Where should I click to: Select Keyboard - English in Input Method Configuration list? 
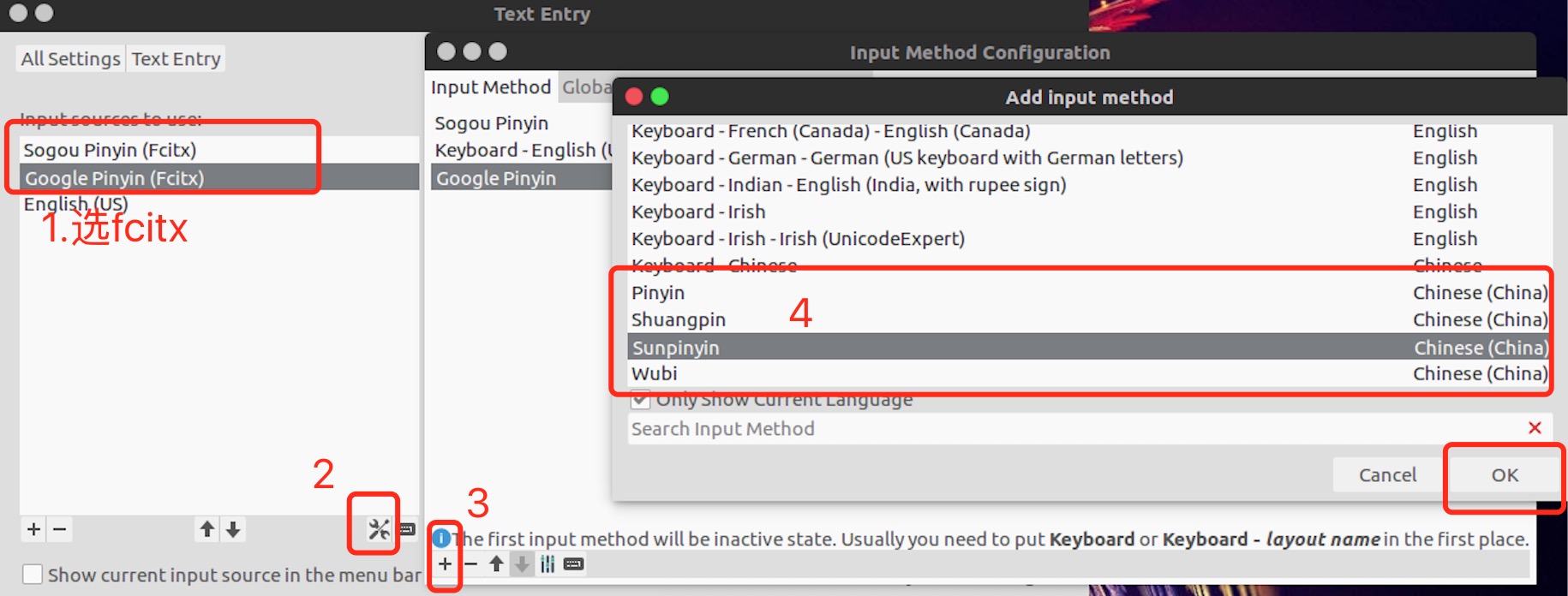coord(521,150)
